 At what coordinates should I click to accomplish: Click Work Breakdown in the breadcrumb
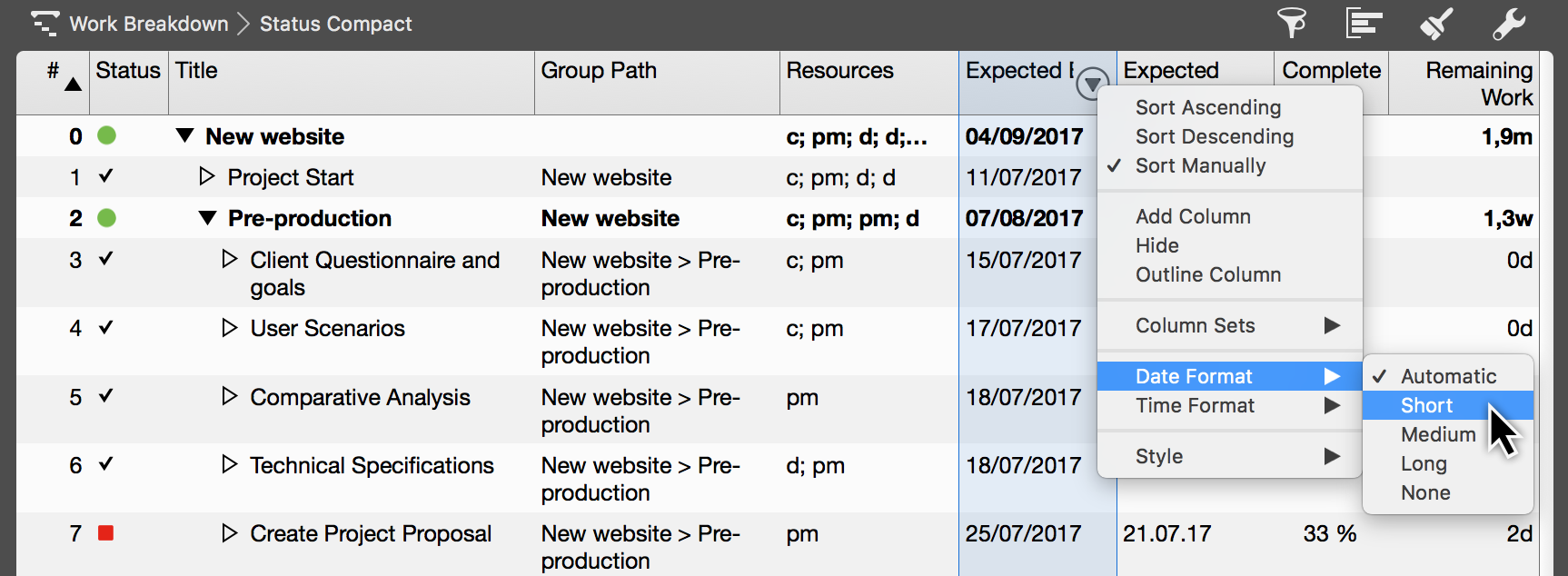click(149, 24)
